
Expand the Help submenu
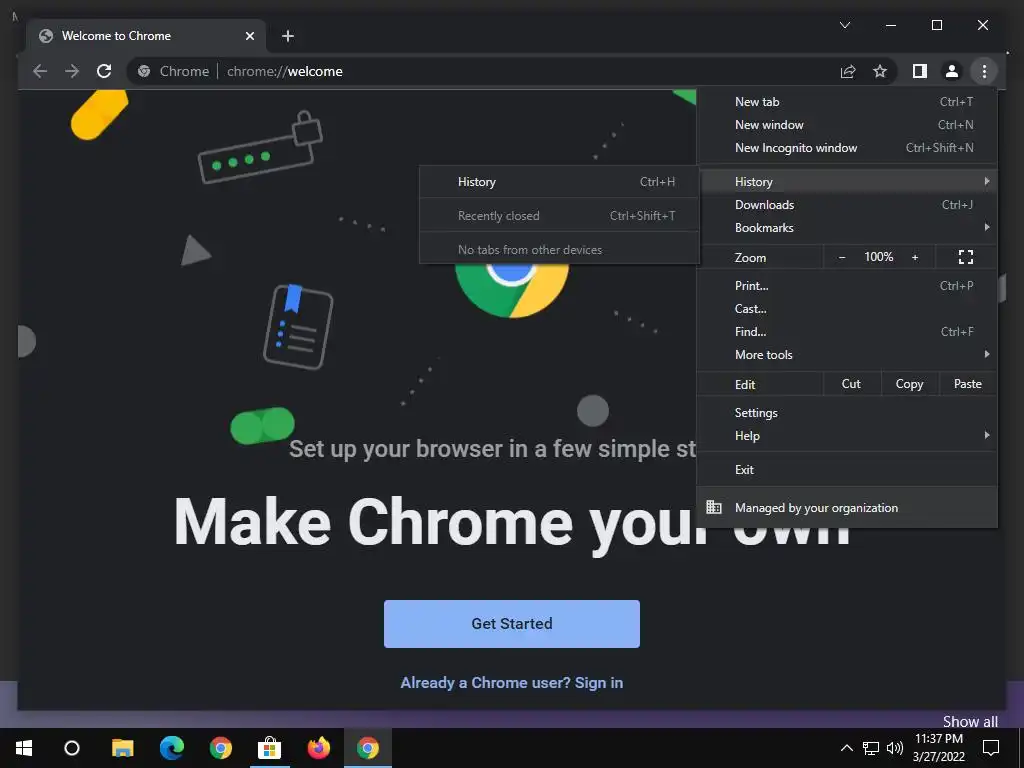tap(847, 436)
